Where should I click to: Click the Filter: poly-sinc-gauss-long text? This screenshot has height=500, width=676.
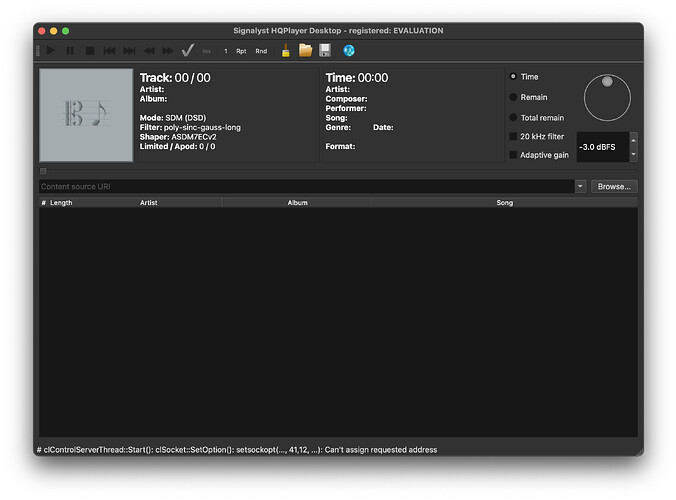click(x=190, y=127)
